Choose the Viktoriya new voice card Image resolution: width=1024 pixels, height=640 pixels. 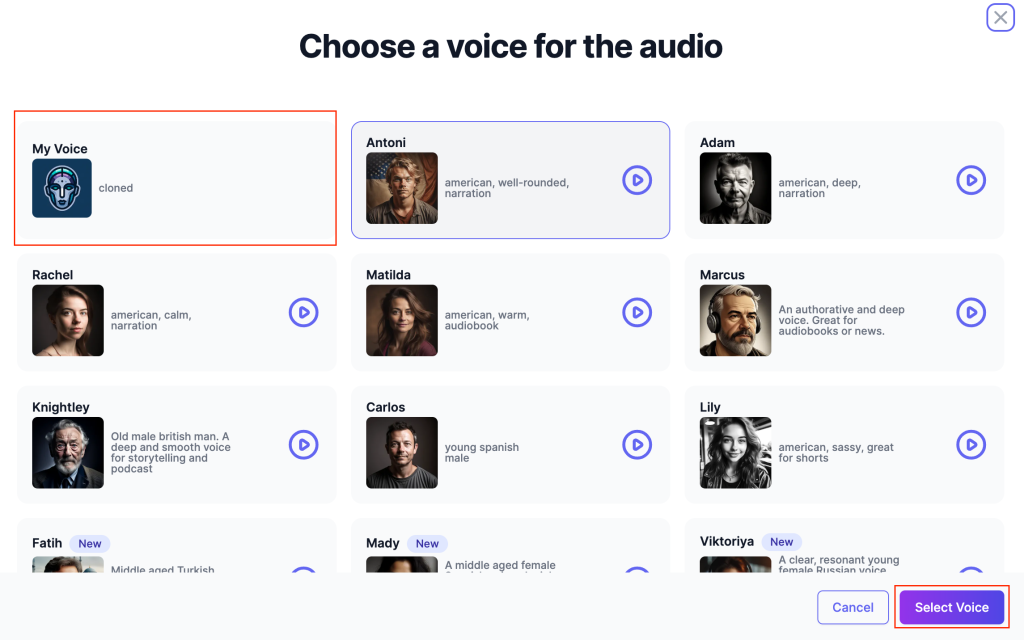844,546
